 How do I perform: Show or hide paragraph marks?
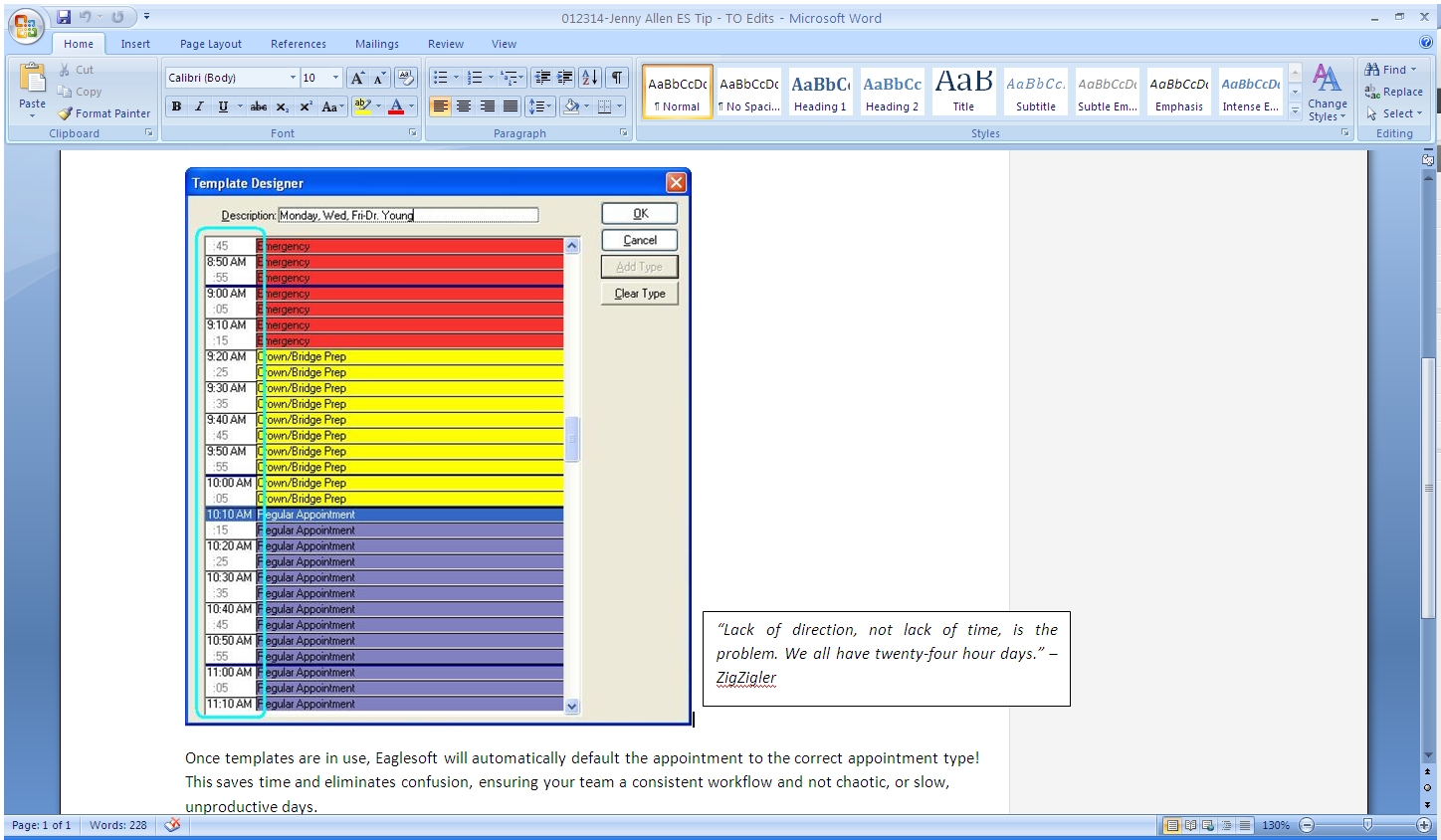pyautogui.click(x=618, y=78)
